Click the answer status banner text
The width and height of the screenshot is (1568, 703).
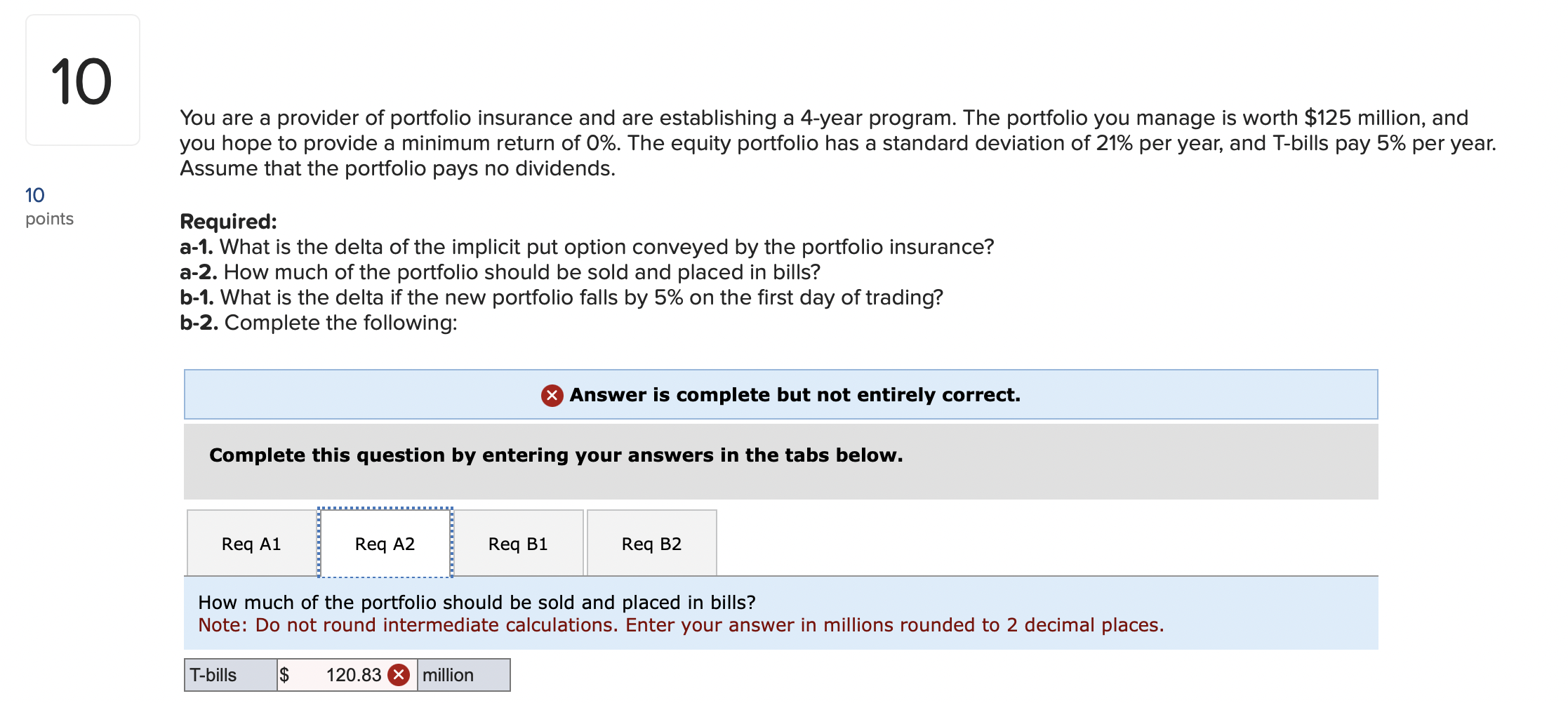(x=794, y=395)
